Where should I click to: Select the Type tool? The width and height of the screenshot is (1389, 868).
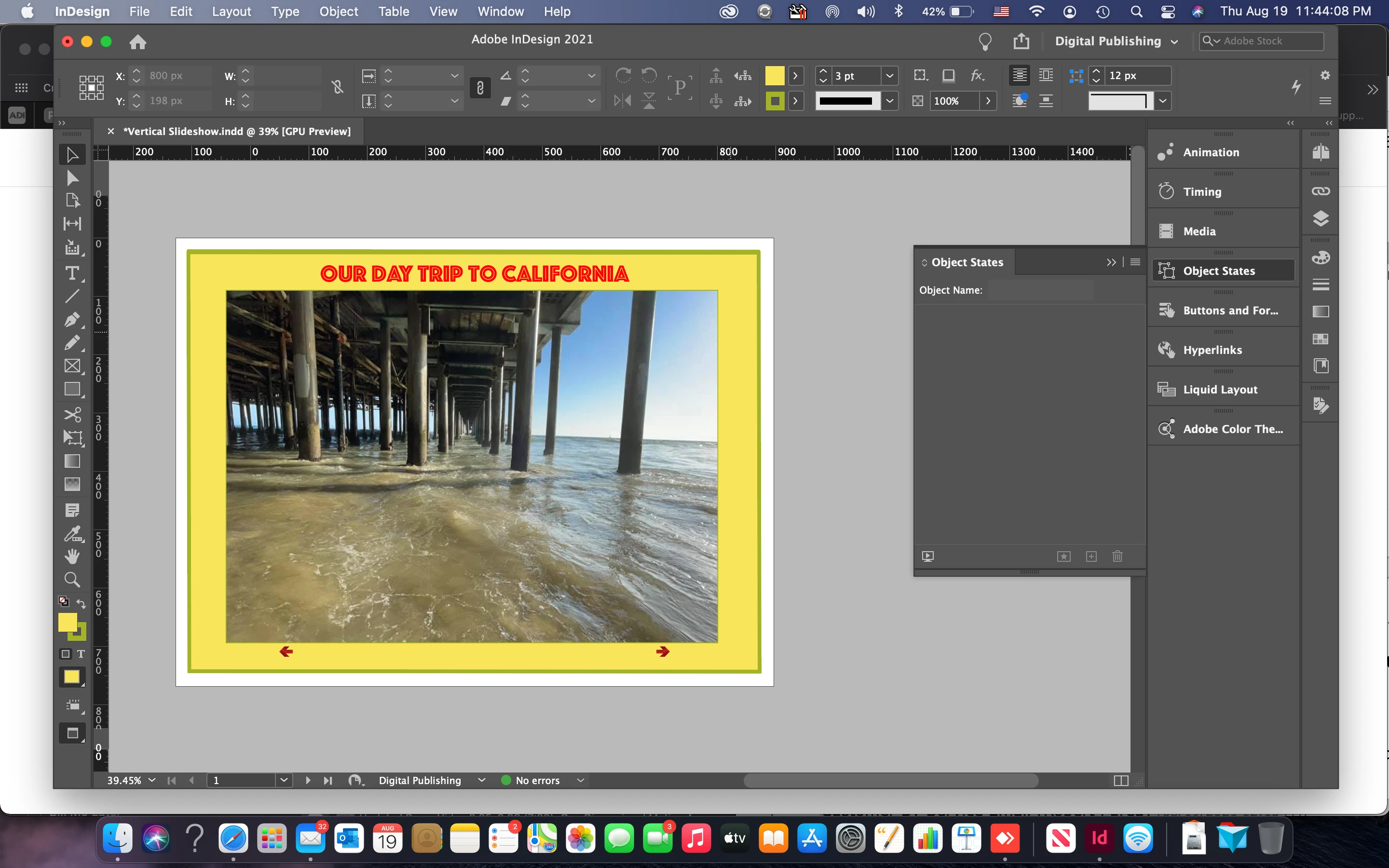coord(72,273)
